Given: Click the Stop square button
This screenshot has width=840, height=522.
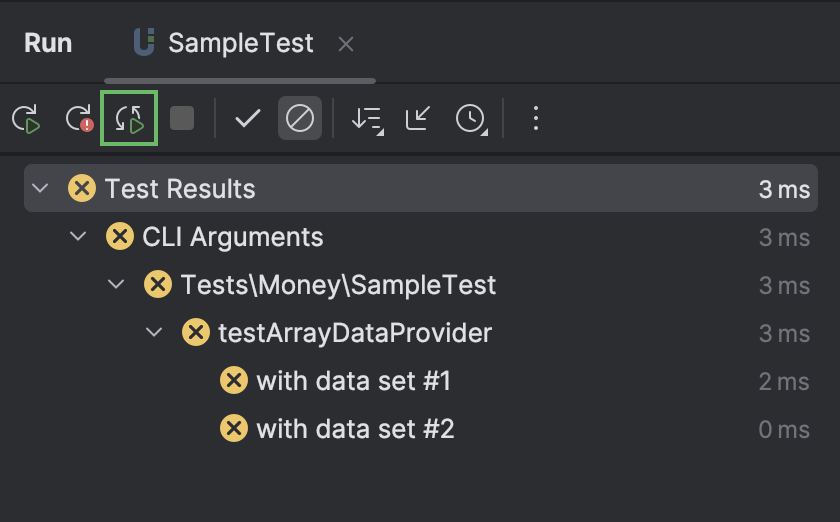Looking at the screenshot, I should (x=182, y=118).
